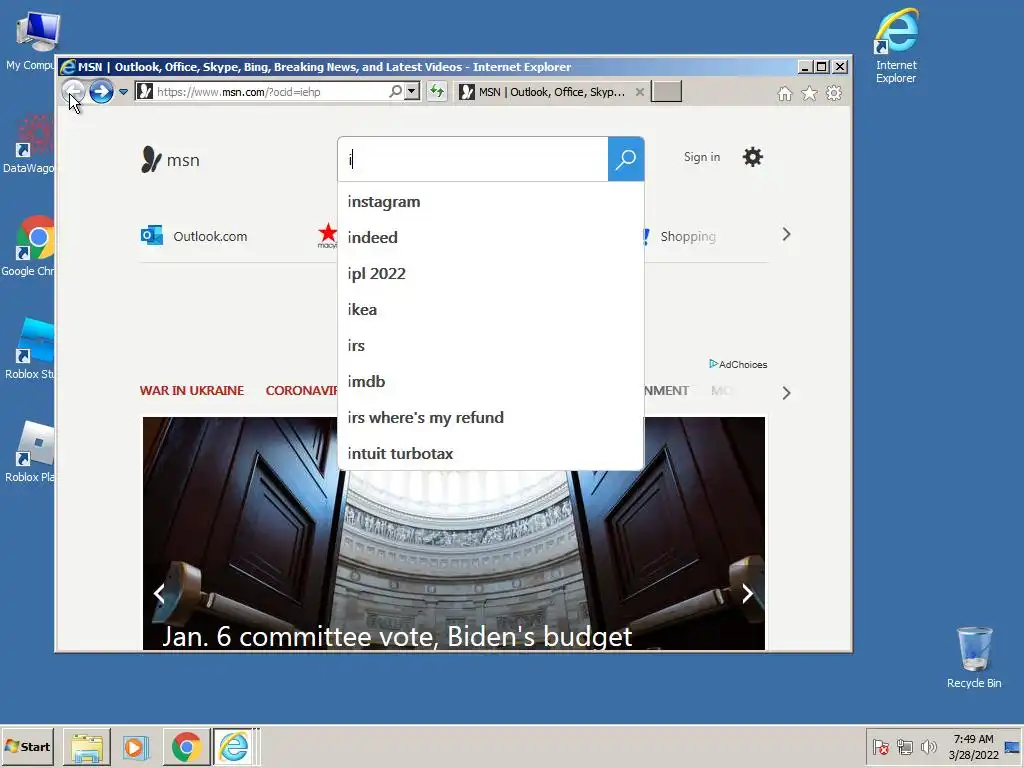Click the Action Center flag tray icon
The height and width of the screenshot is (768, 1024).
click(880, 746)
